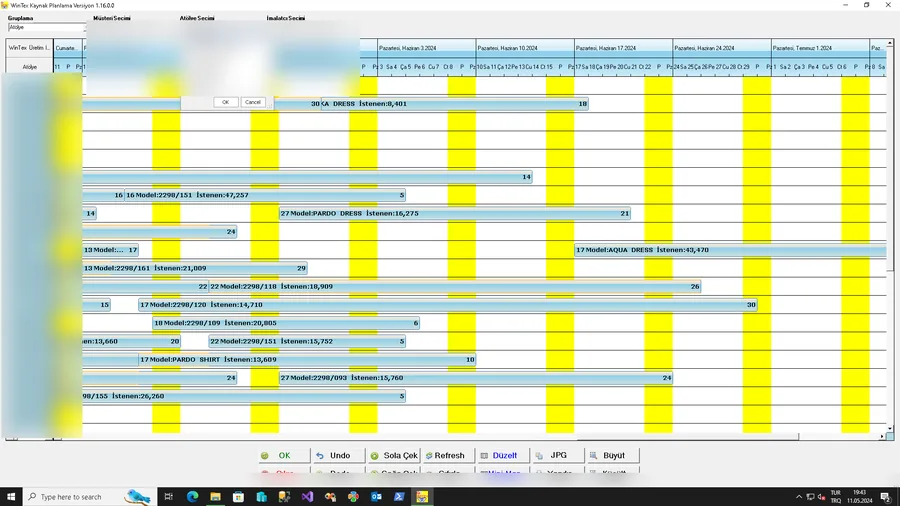The image size is (900, 506).
Task: Click the 'Atölye' column header cell
Action: (29, 67)
